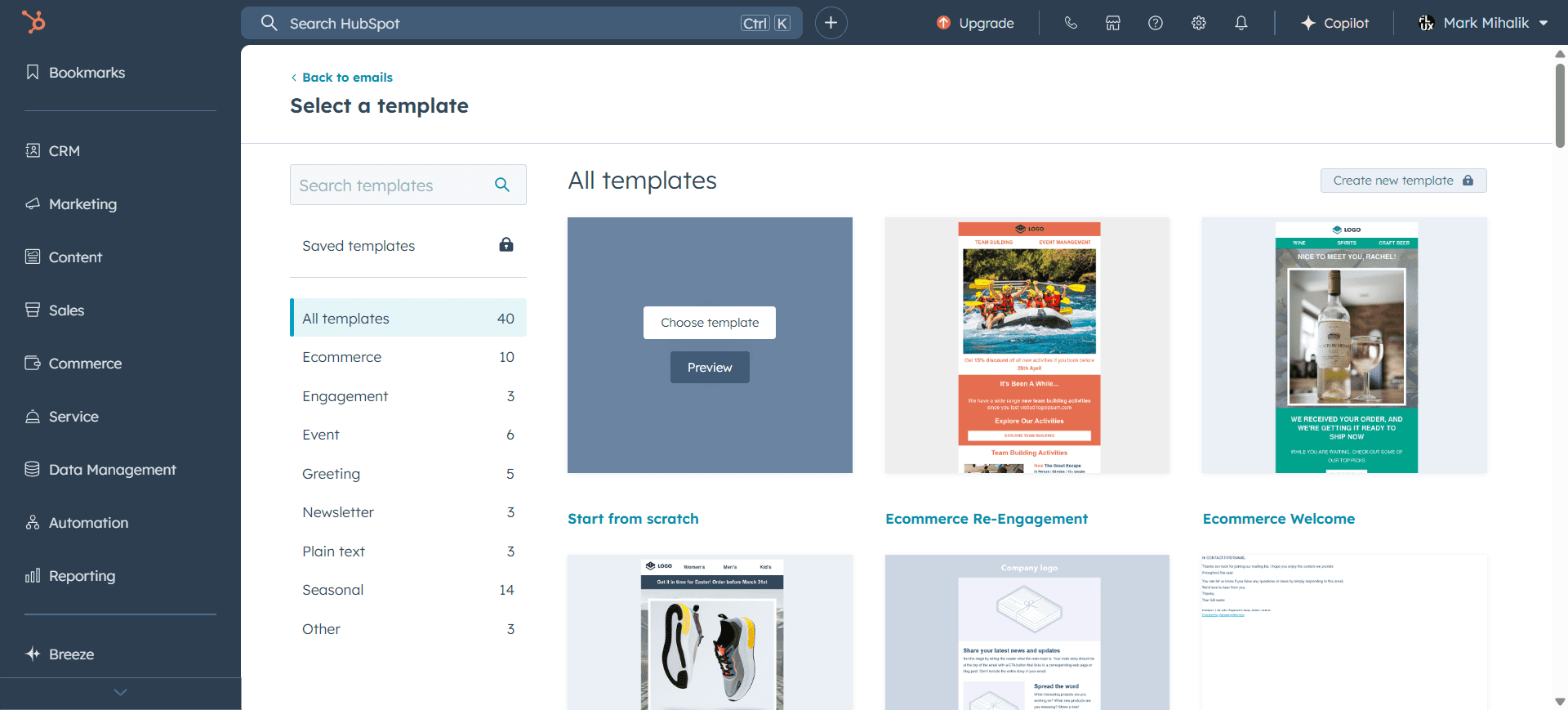Select the Ecommerce Re-Engagement thumbnail
This screenshot has height=710, width=1568.
pyautogui.click(x=1027, y=345)
